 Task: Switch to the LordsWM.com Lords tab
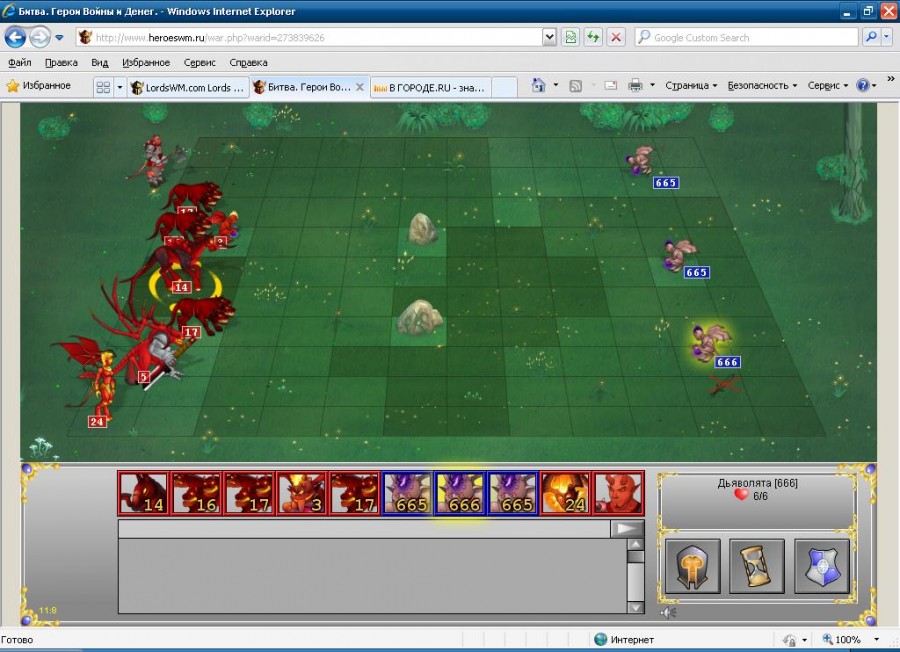point(188,87)
